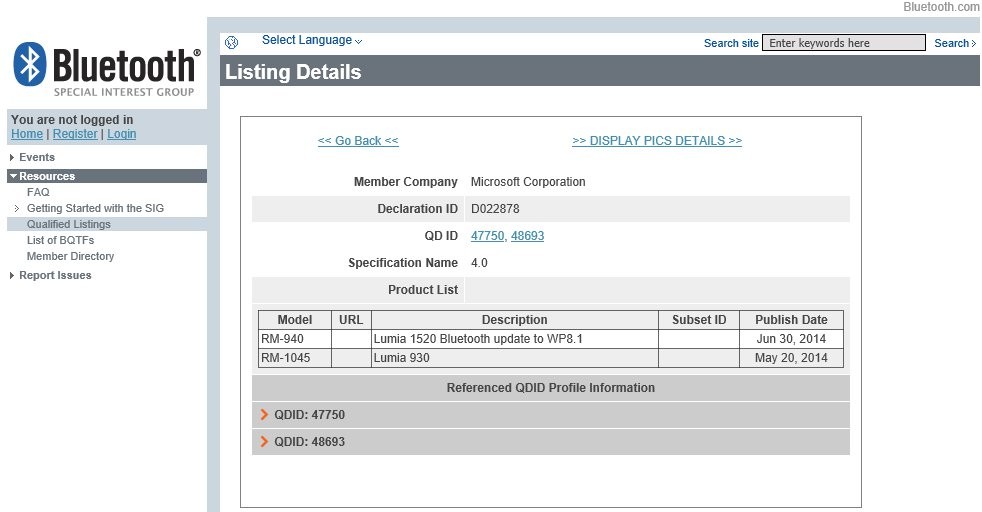Open QD ID 48693 link
Screen dimensions: 982x512
[527, 236]
